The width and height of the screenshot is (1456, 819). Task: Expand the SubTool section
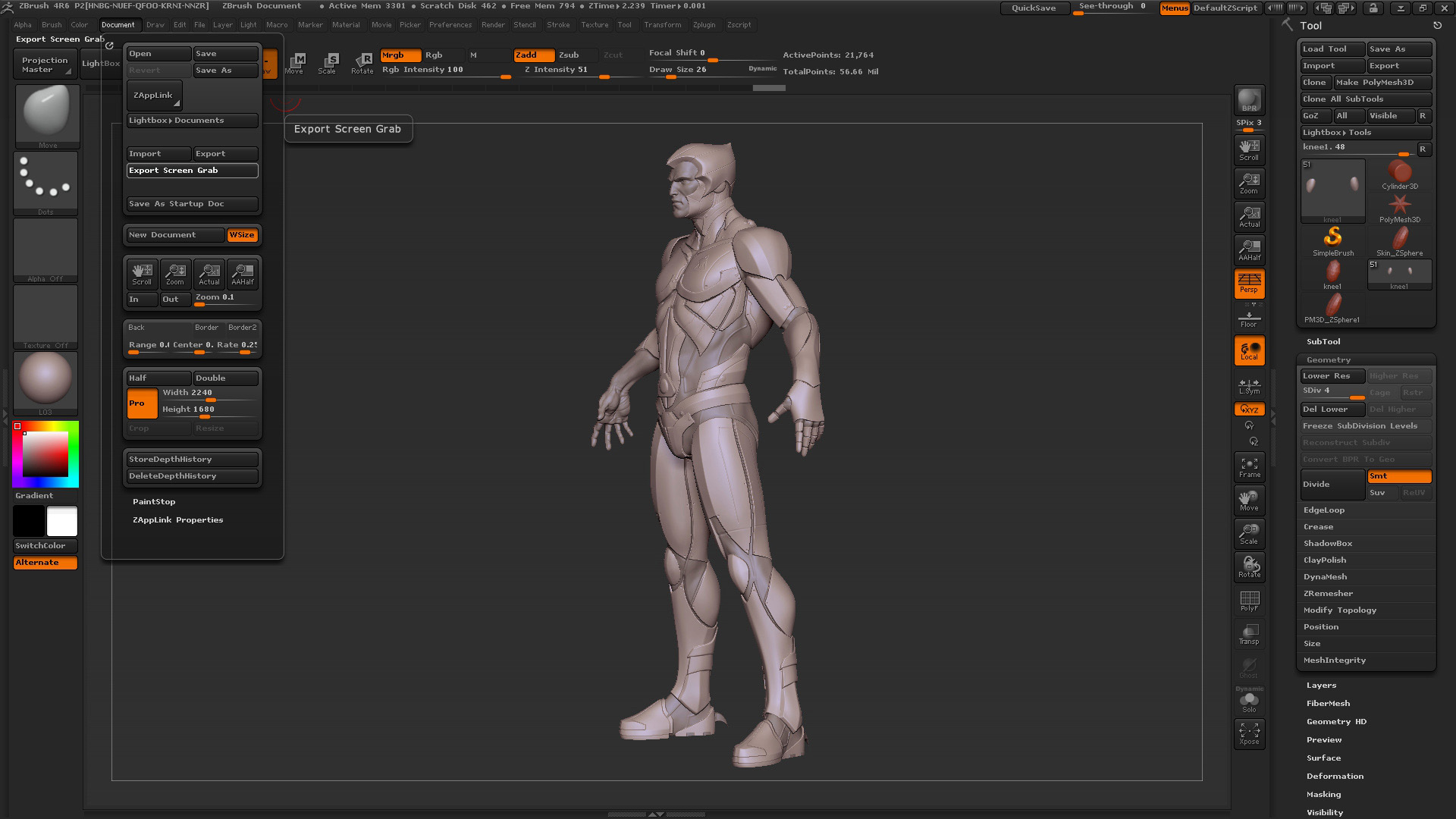[1323, 342]
